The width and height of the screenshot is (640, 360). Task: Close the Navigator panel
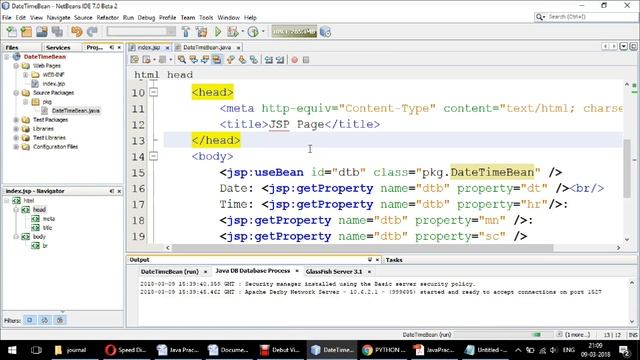(119, 191)
